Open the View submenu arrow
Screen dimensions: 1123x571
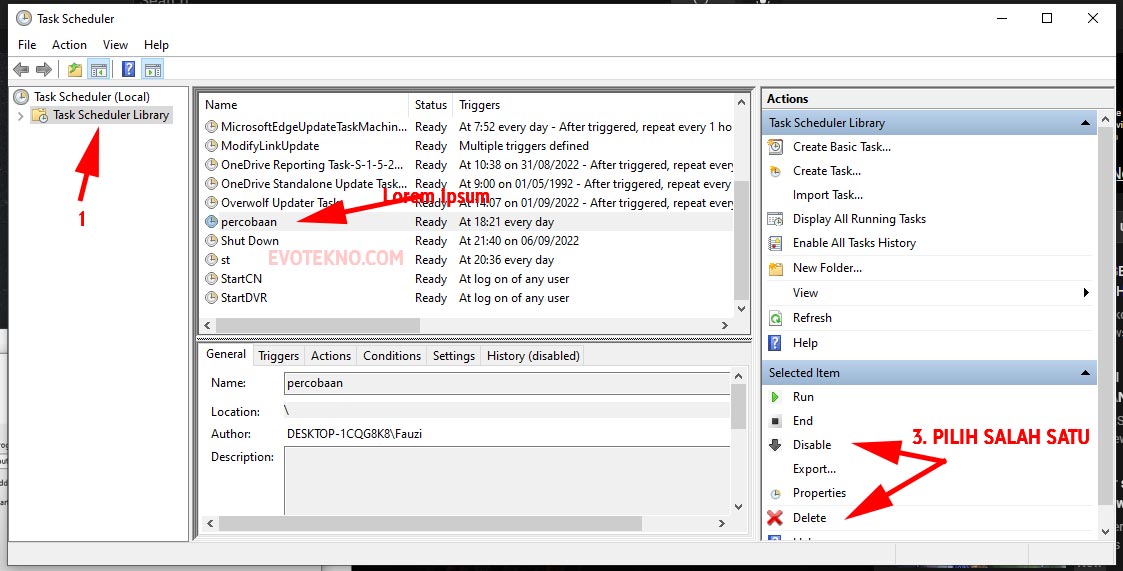tap(1086, 293)
